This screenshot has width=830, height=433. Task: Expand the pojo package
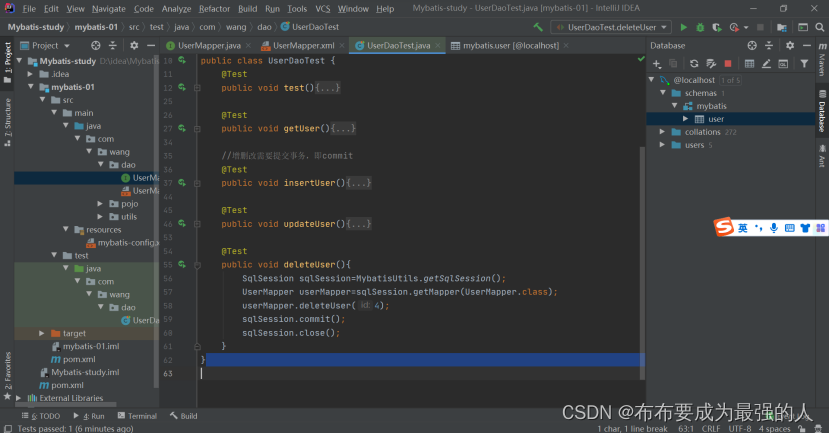101,203
